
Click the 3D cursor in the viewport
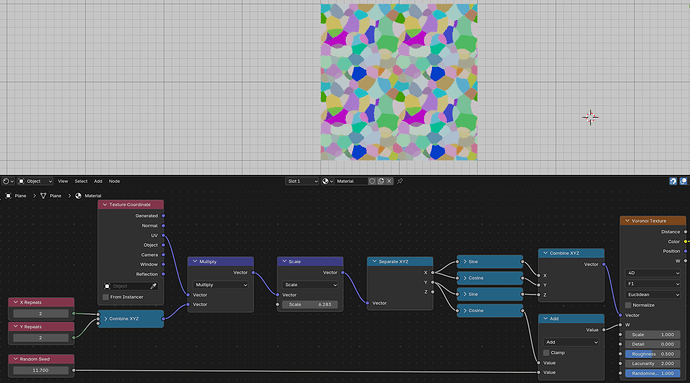point(590,118)
